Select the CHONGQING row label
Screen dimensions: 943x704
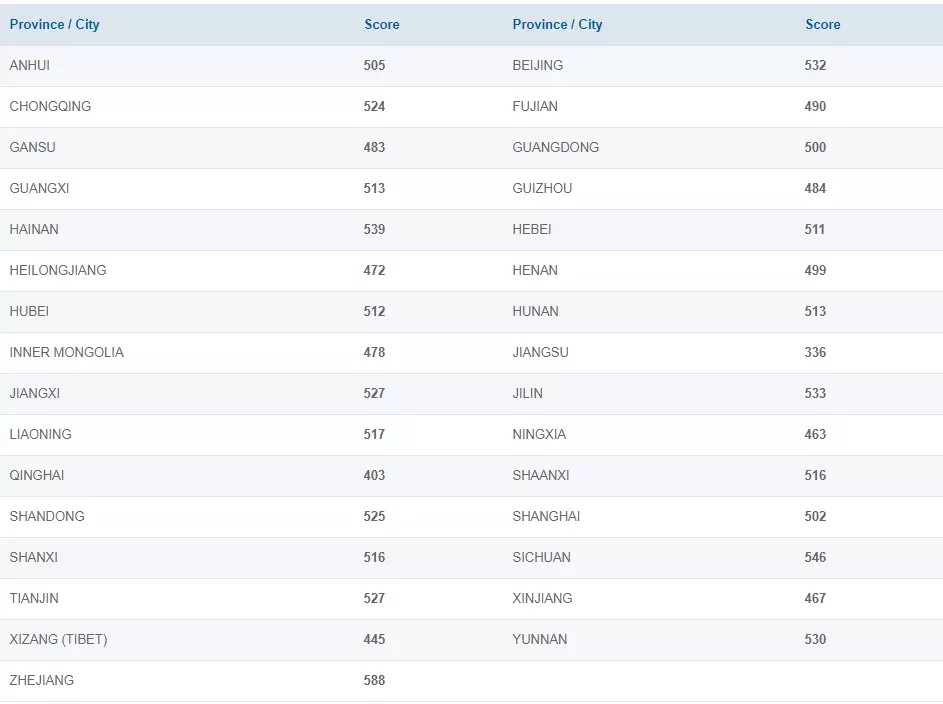coord(50,106)
